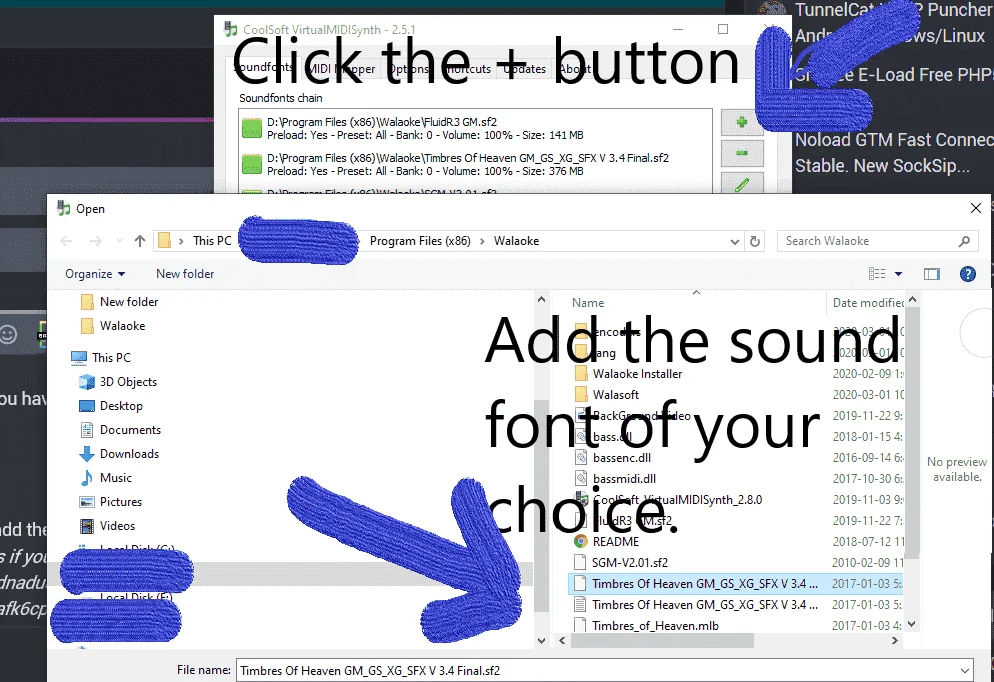Click the blue help icon
Screen dimensions: 994x682
tap(967, 274)
